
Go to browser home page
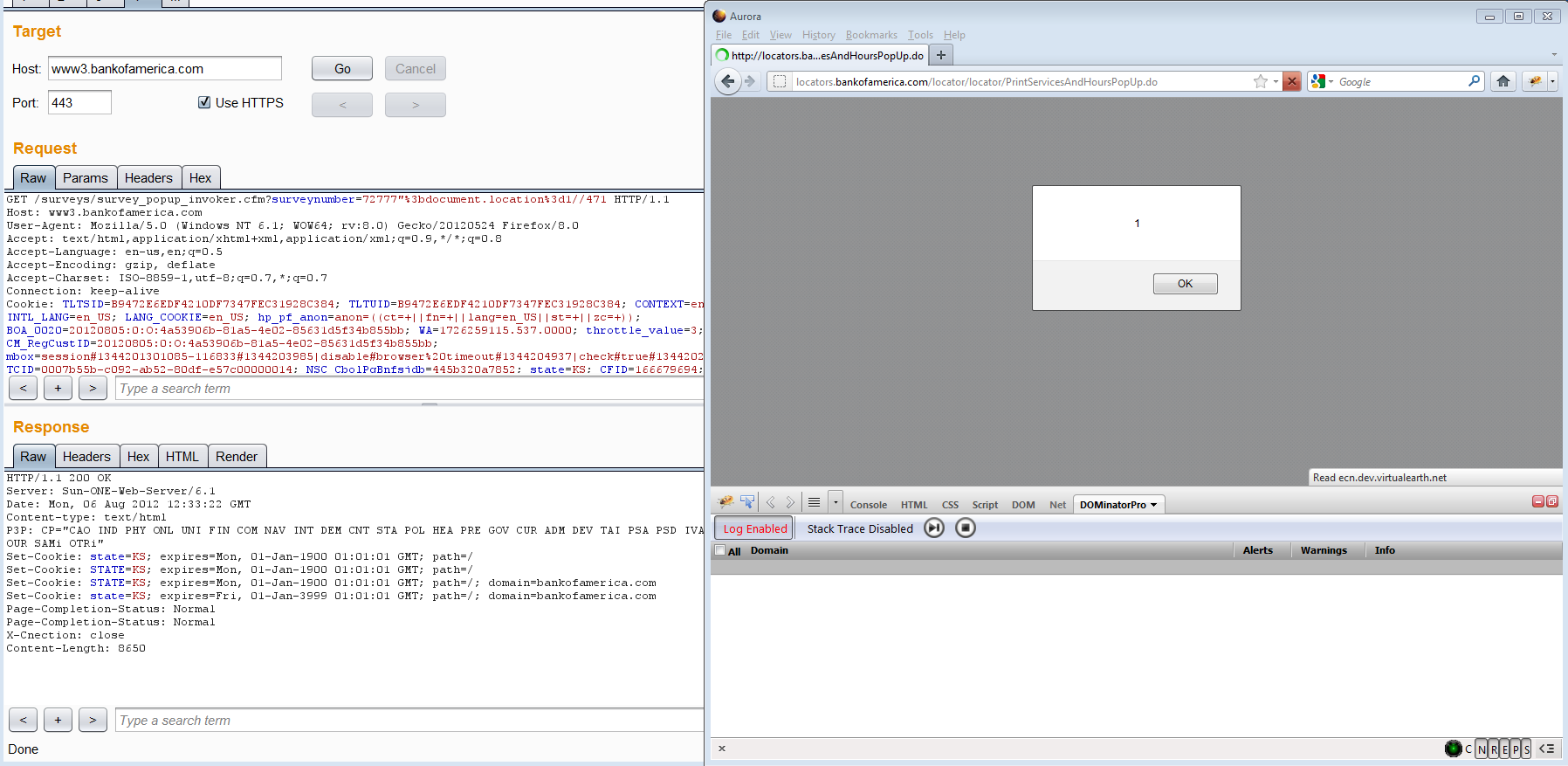click(1503, 81)
